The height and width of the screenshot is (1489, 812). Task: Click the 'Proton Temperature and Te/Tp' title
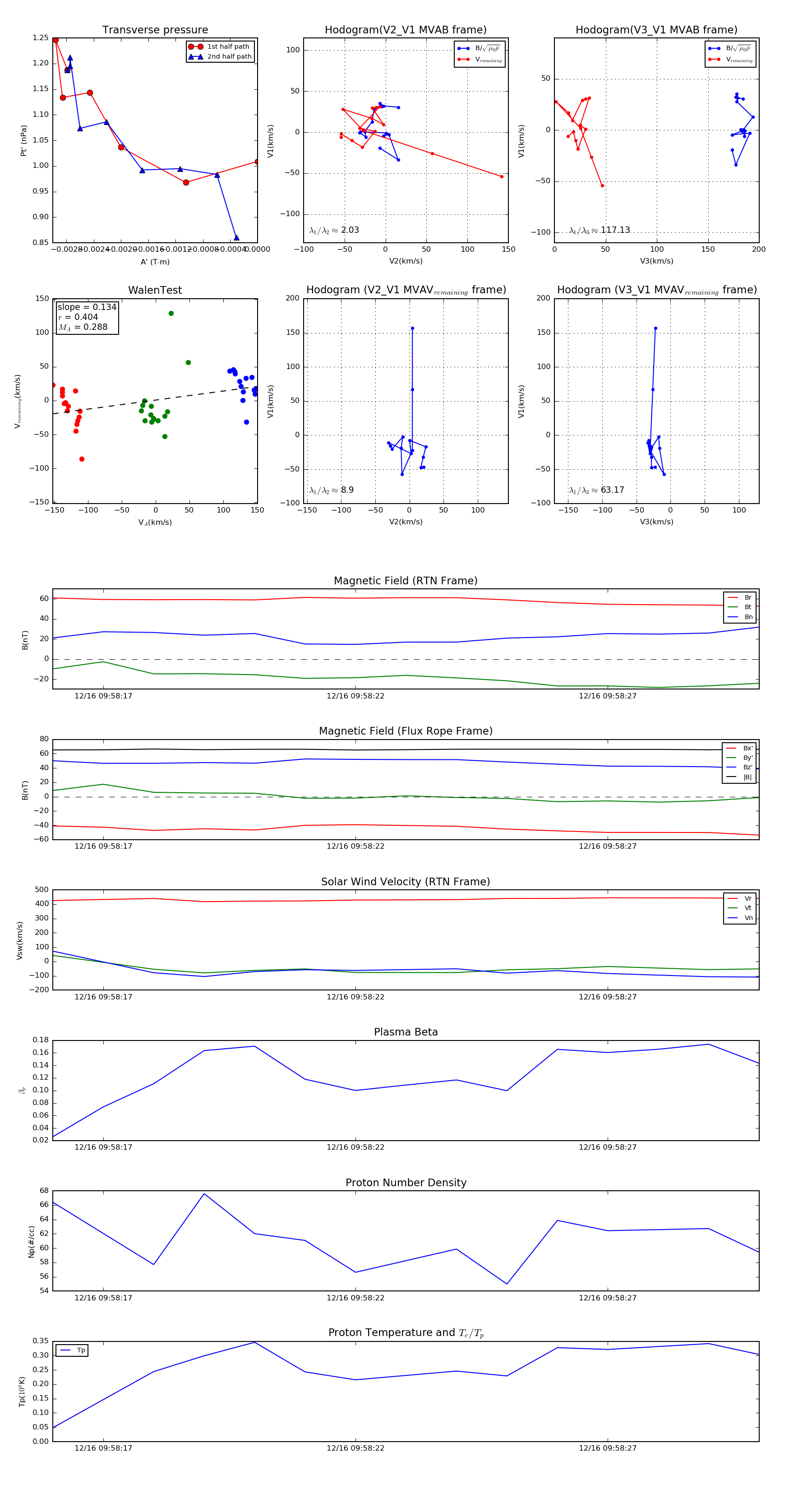[x=406, y=1333]
